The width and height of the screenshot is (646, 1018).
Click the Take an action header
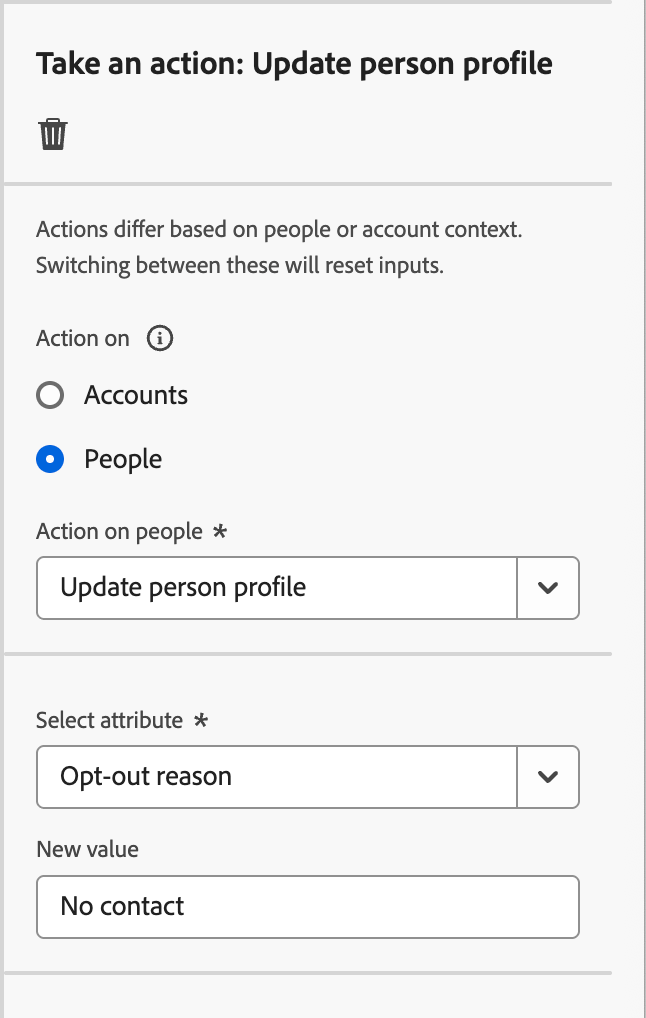[x=294, y=63]
